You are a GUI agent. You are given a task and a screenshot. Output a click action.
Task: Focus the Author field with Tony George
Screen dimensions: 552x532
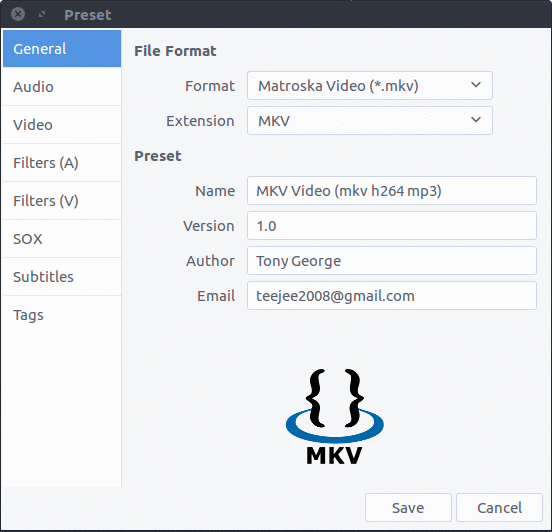point(392,261)
